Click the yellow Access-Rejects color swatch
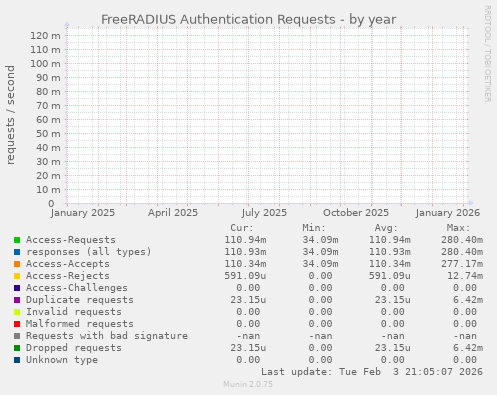Viewport: 497px width, 395px height. pos(17,276)
